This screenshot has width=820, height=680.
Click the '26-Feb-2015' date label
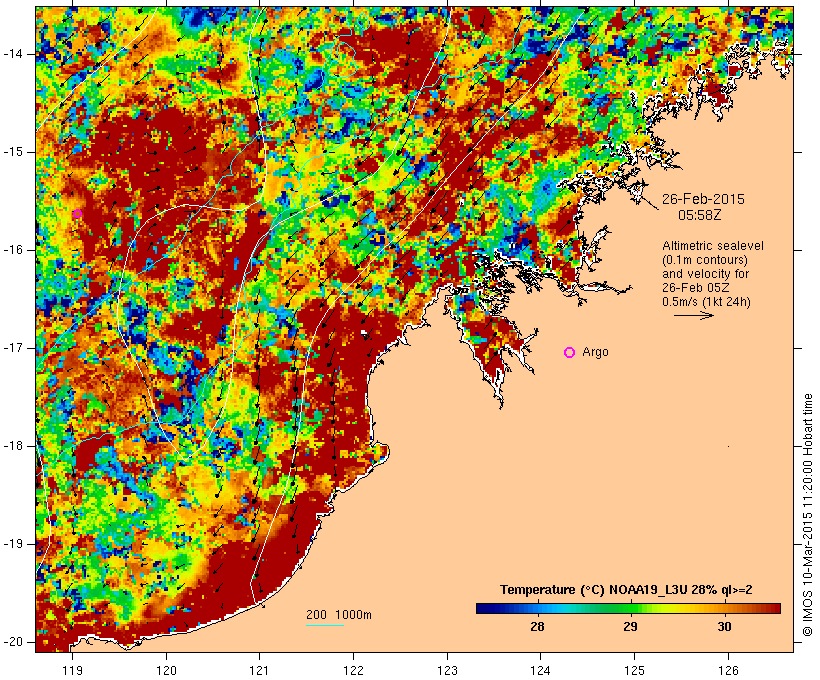pos(703,199)
